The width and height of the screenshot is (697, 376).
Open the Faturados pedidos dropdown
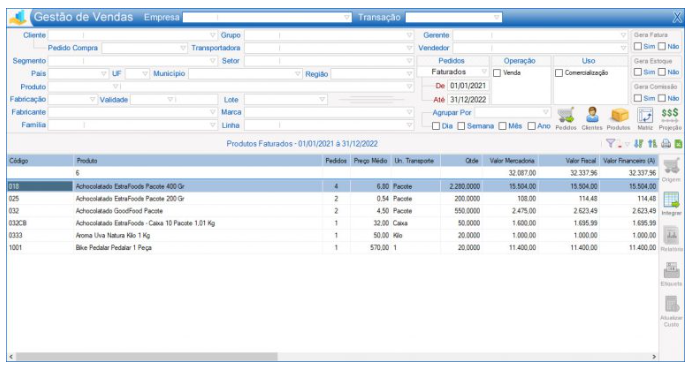pyautogui.click(x=484, y=72)
